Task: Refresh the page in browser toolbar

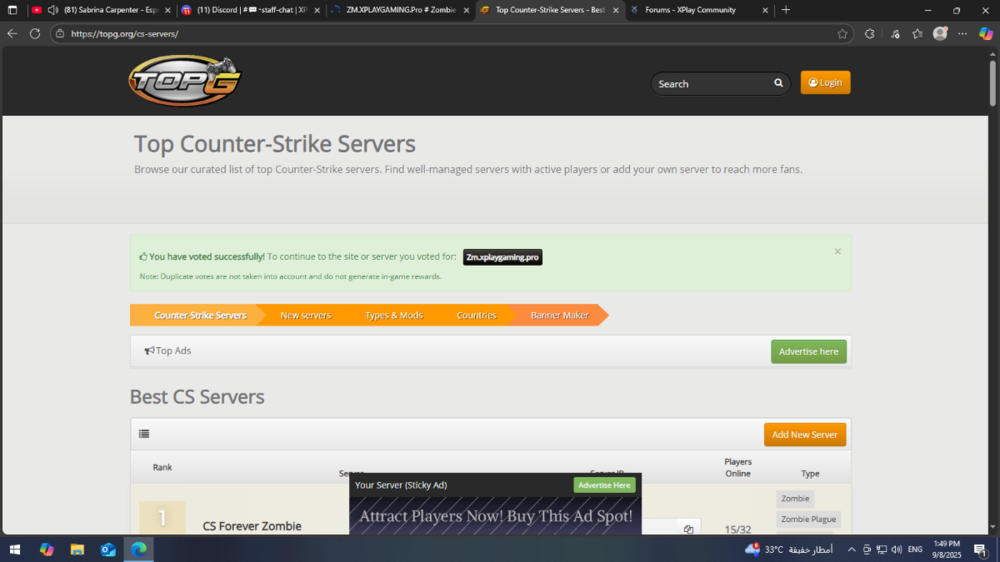Action: coord(35,33)
